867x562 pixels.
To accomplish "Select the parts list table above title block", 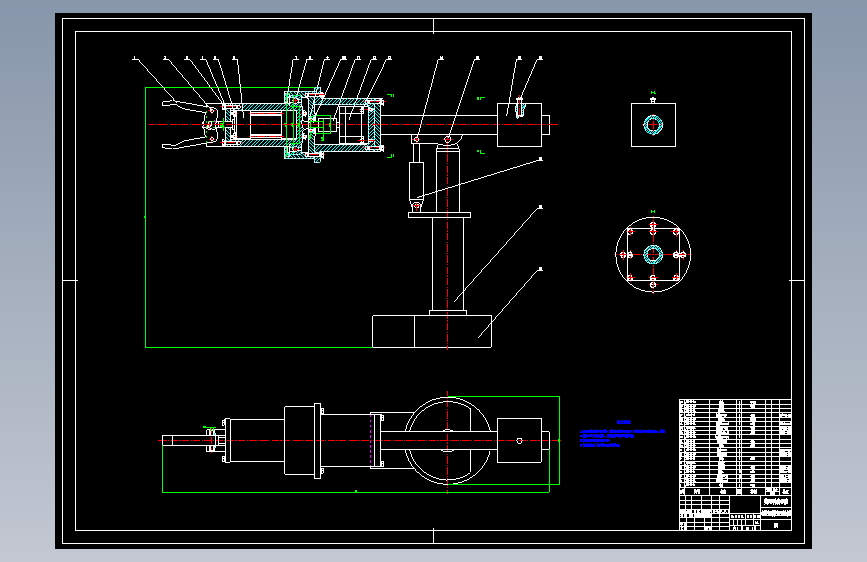I will pos(735,447).
